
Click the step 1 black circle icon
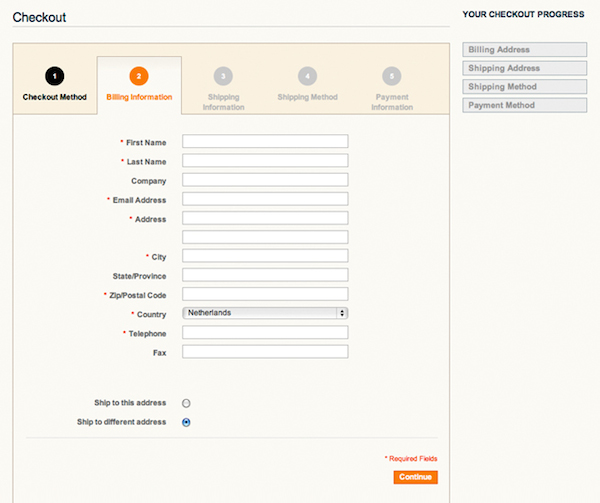coord(55,76)
